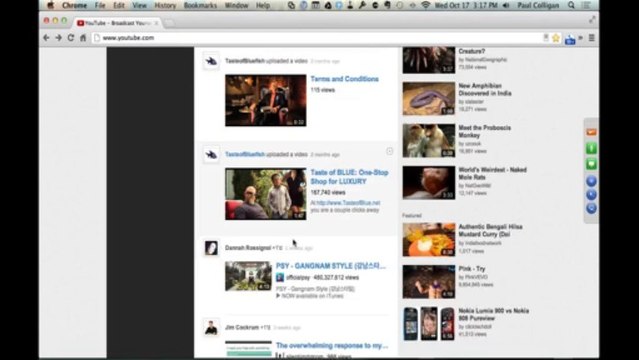Go to the browser Home page icon
639x360 pixels.
tap(83, 38)
